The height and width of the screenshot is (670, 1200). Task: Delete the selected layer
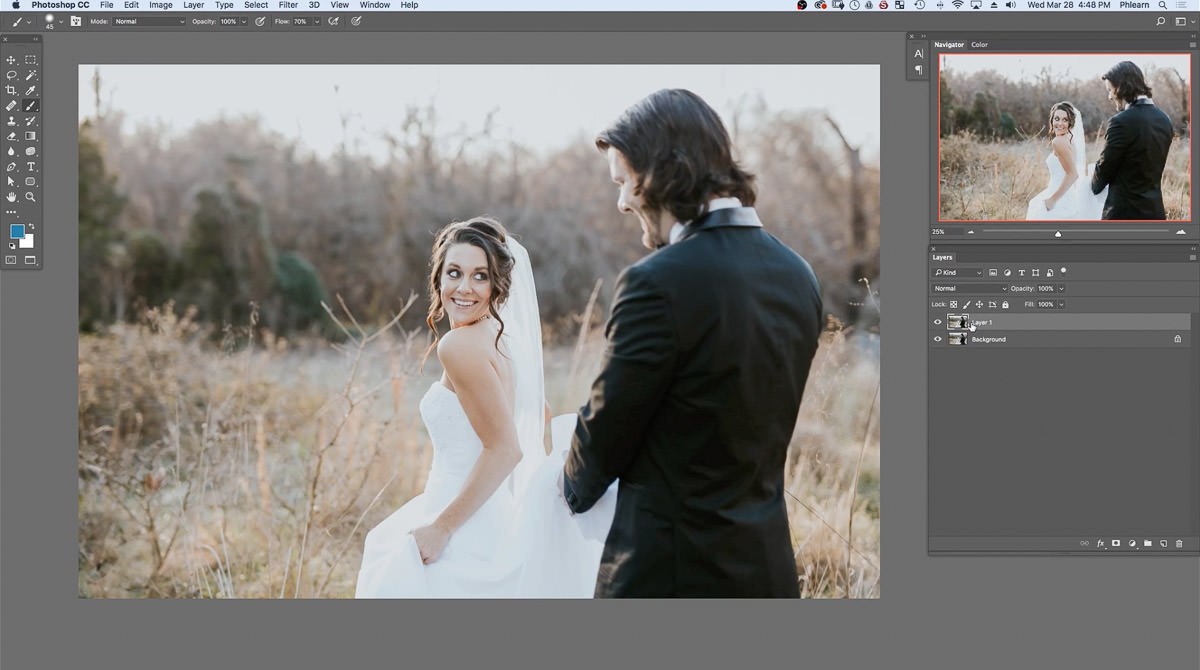tap(1179, 543)
